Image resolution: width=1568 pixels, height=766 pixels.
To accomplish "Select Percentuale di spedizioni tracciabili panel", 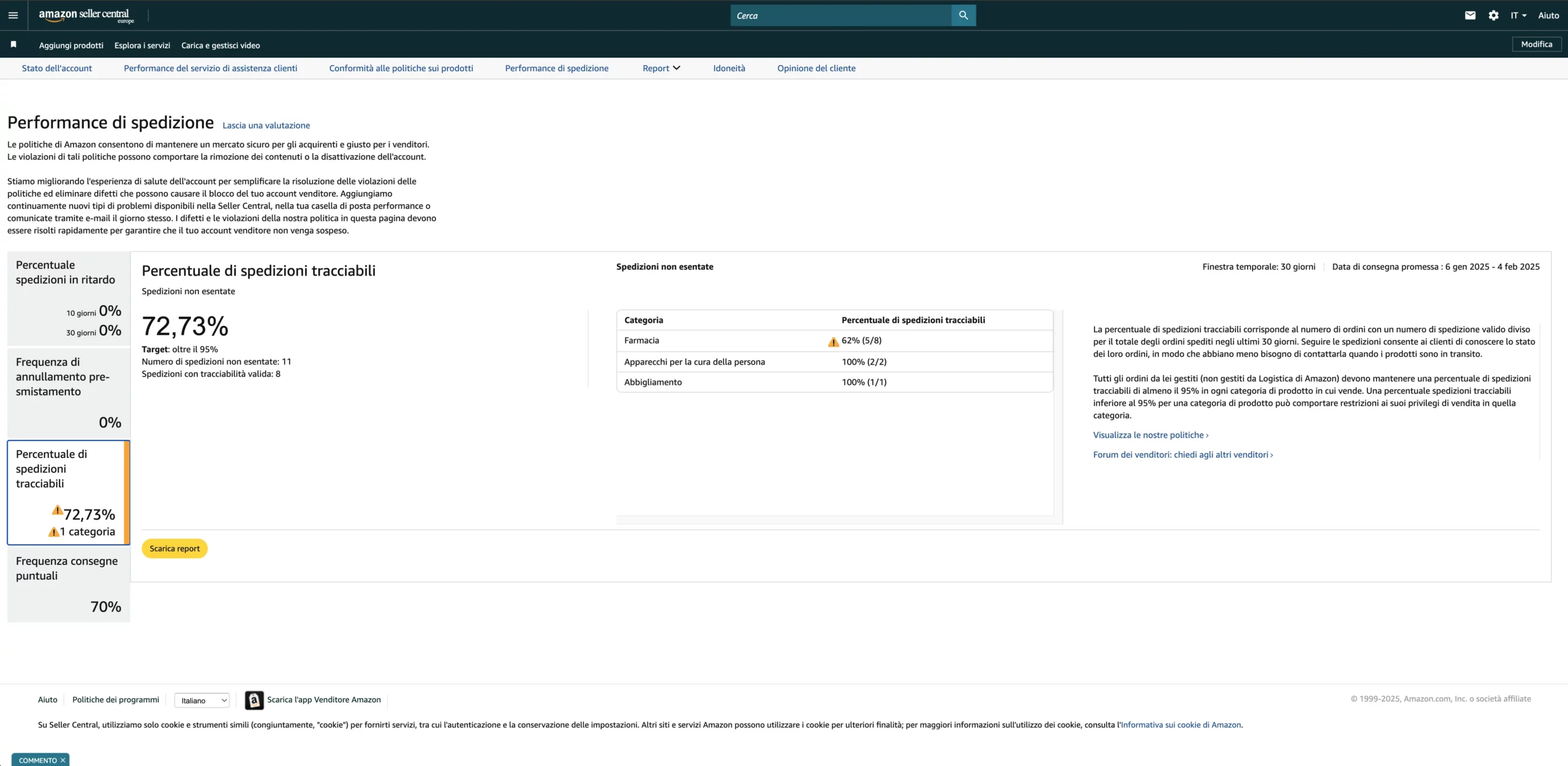I will click(x=68, y=492).
